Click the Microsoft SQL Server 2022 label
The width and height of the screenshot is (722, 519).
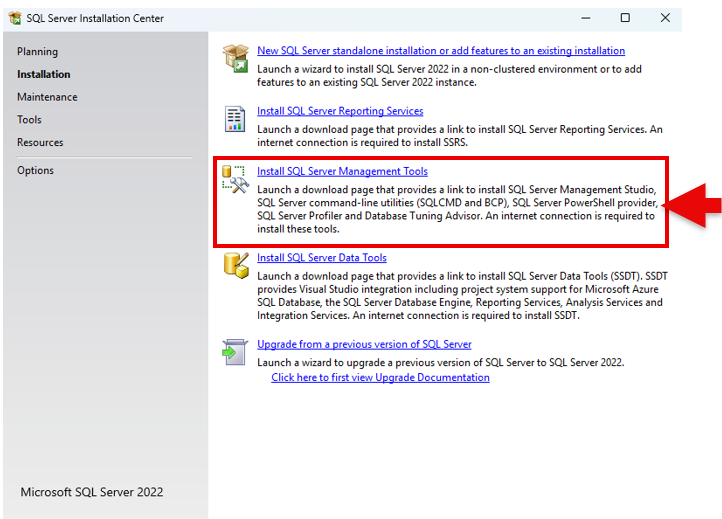(92, 492)
